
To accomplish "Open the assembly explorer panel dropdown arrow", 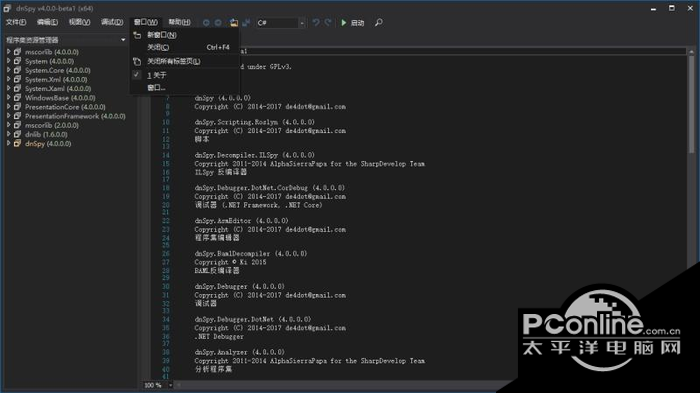I will coord(123,40).
